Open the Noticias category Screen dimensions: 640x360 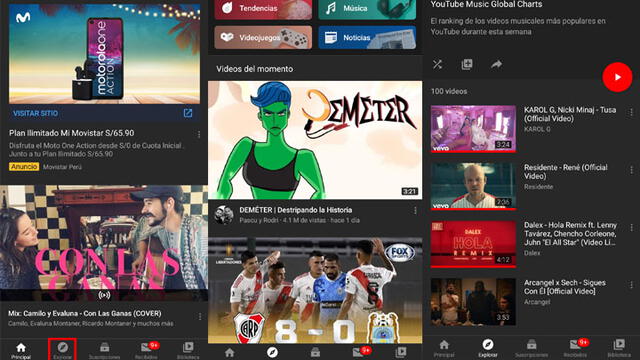coord(367,38)
